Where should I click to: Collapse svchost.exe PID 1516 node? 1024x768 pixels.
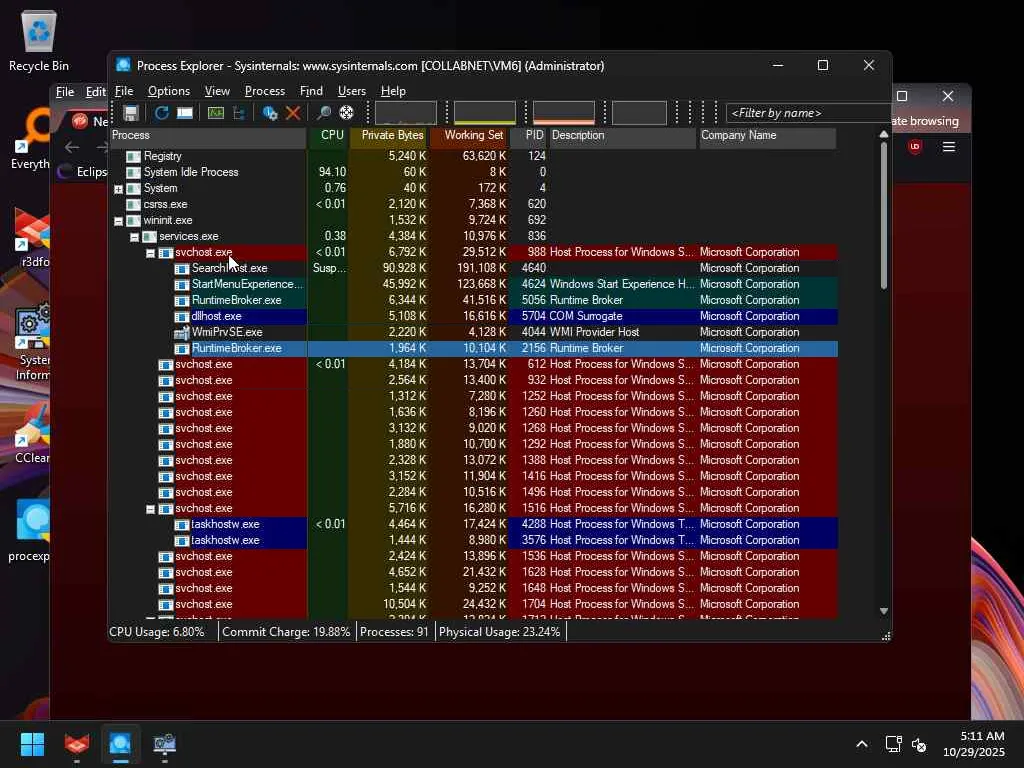coord(150,509)
